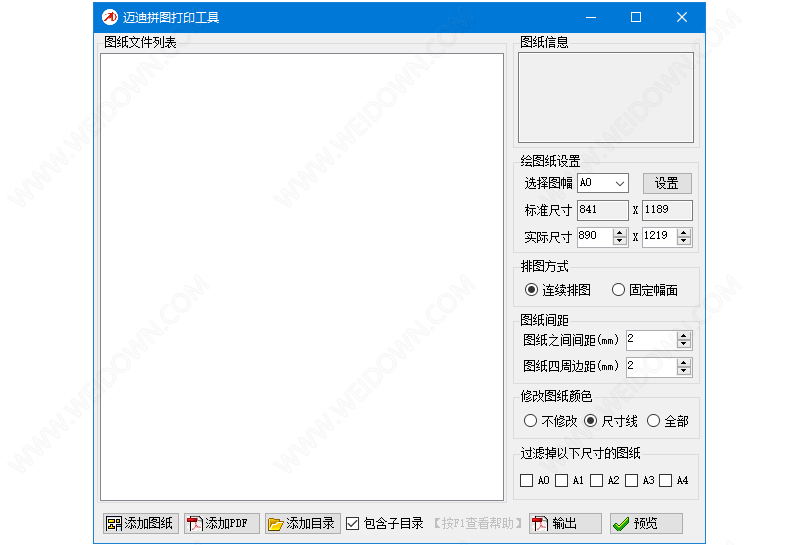
Task: Increase the 实际尺寸 height 1219 spinner
Action: (684, 233)
